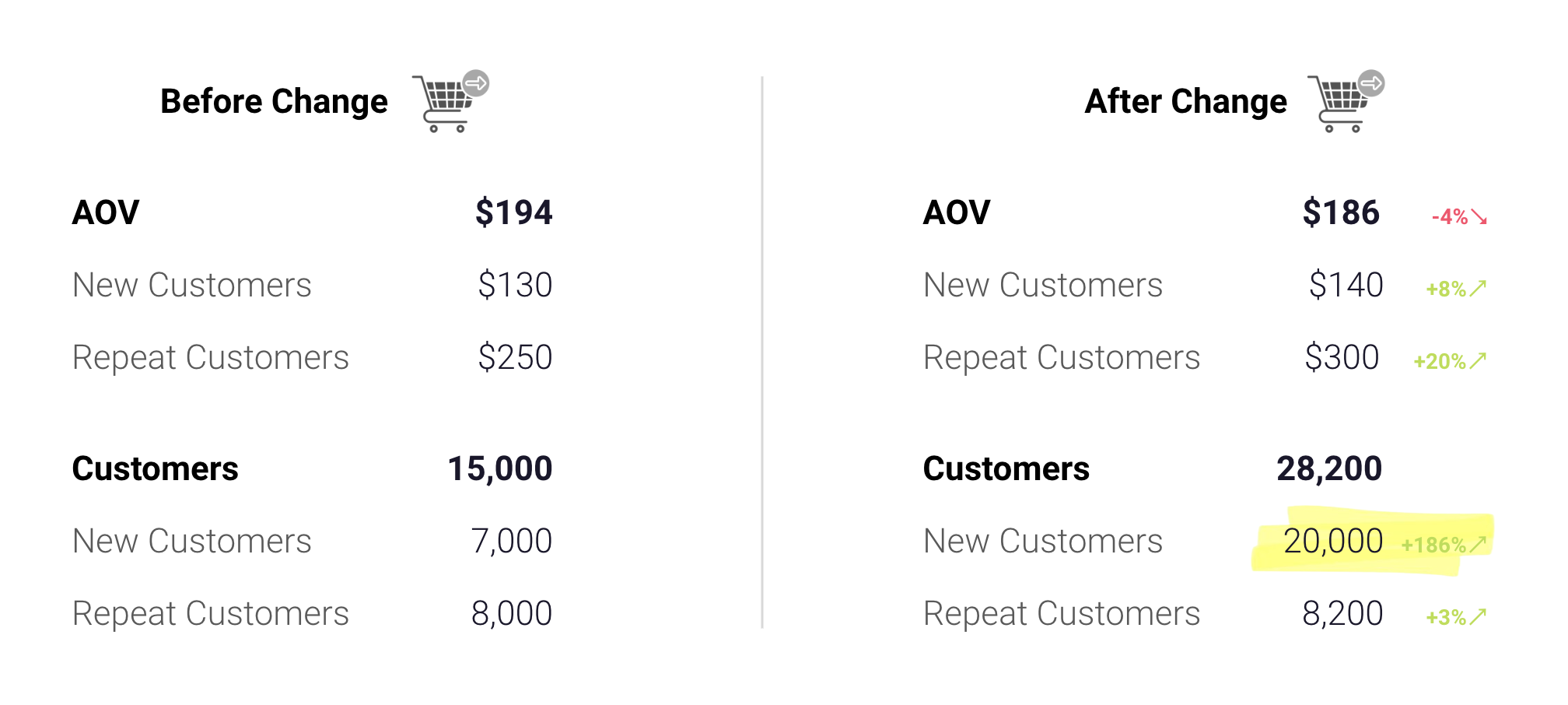Click the $186 AOV value

click(x=1341, y=212)
